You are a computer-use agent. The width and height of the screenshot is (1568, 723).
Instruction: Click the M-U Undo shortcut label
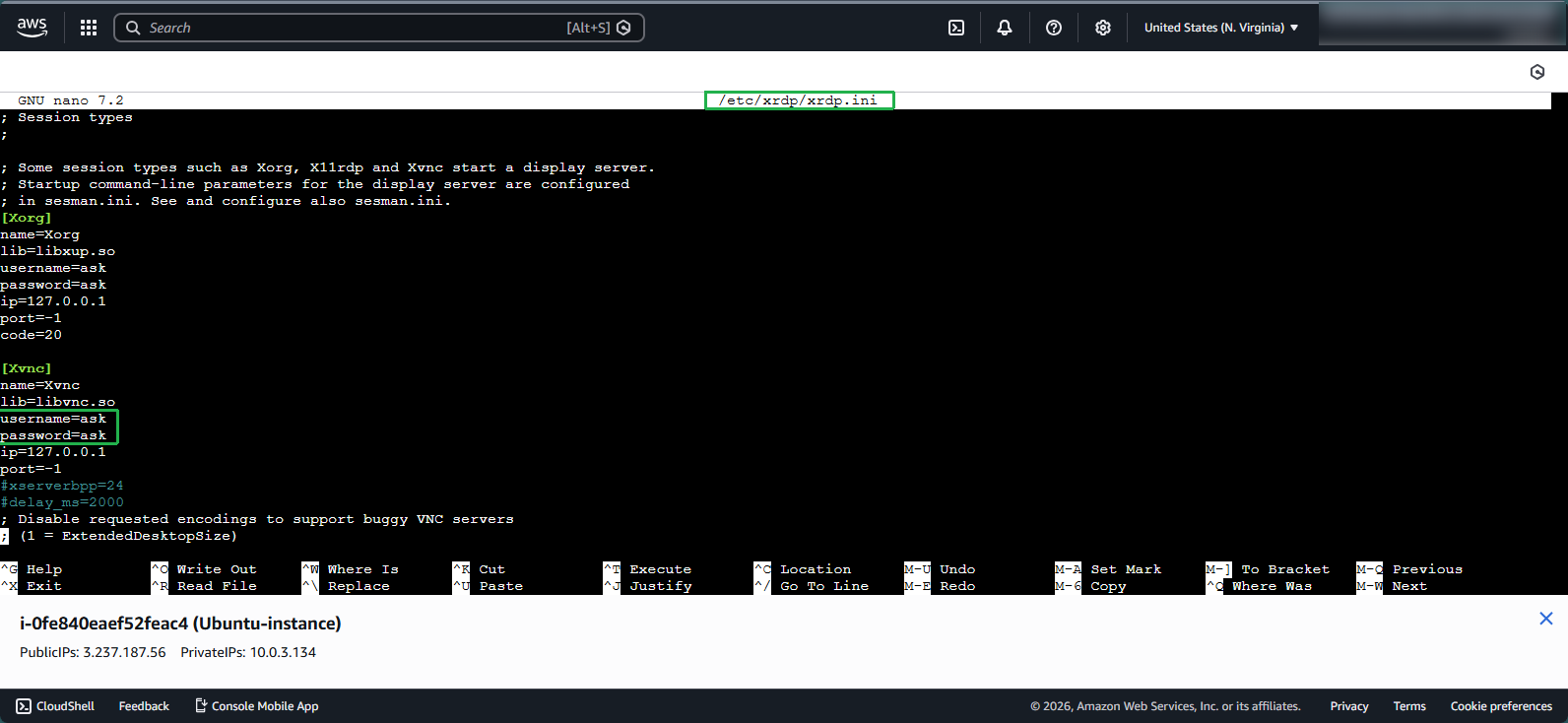point(940,569)
